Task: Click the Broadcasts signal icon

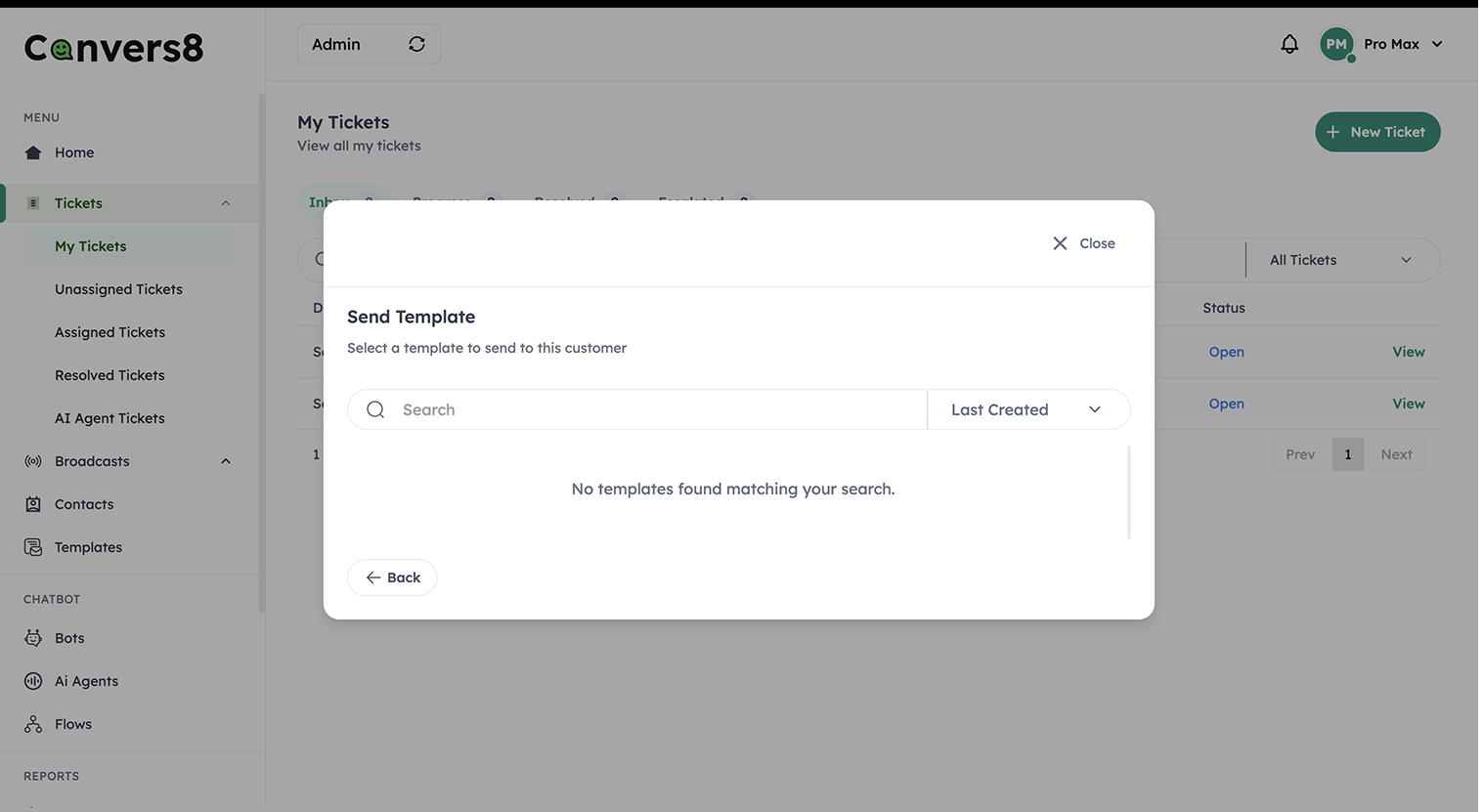Action: coord(33,461)
